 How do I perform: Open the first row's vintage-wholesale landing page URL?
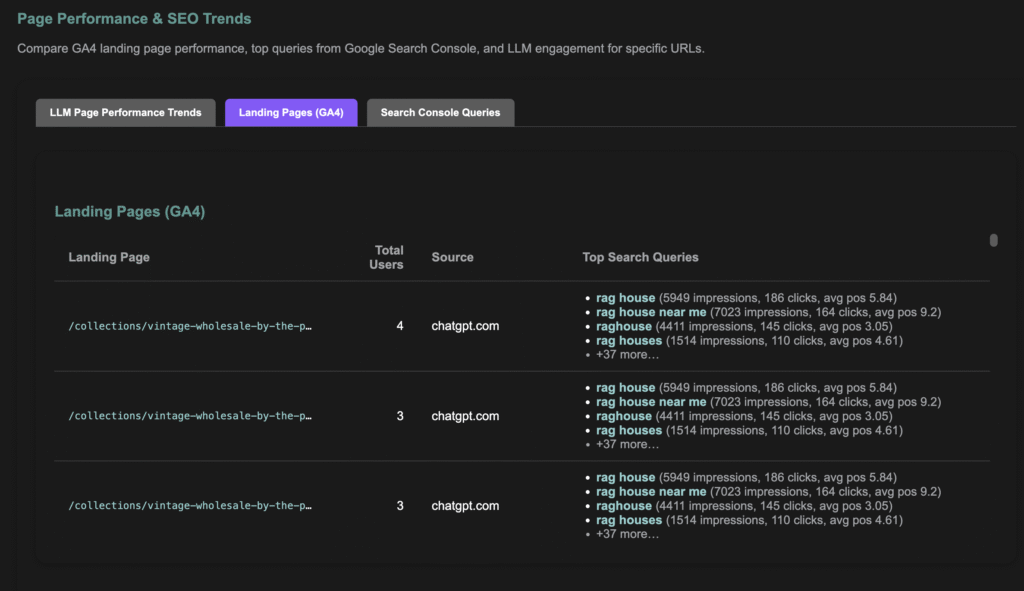pos(190,326)
